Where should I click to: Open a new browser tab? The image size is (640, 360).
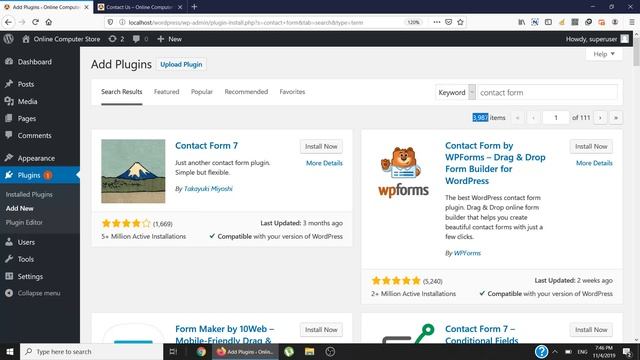(194, 7)
